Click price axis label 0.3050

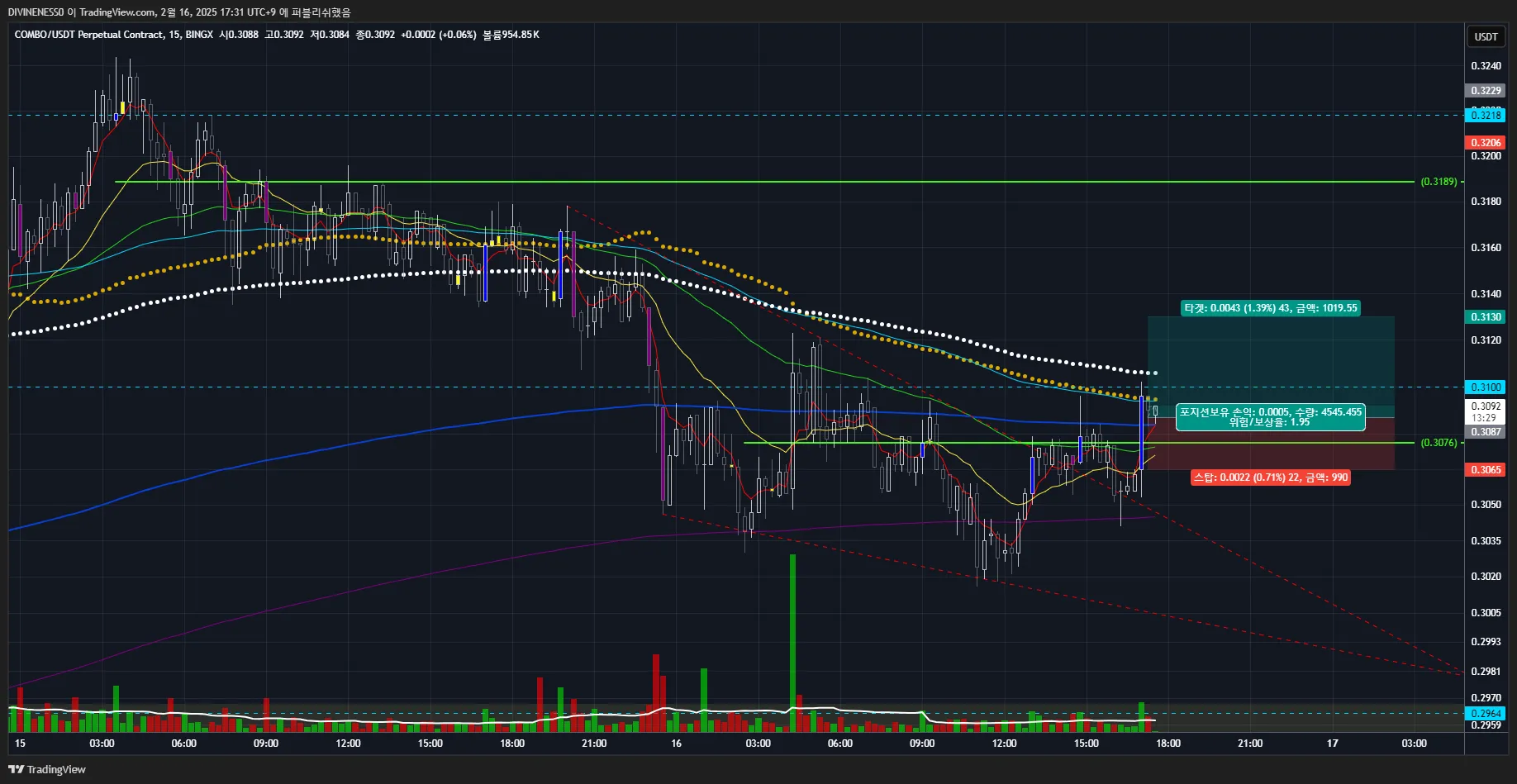tap(1486, 505)
